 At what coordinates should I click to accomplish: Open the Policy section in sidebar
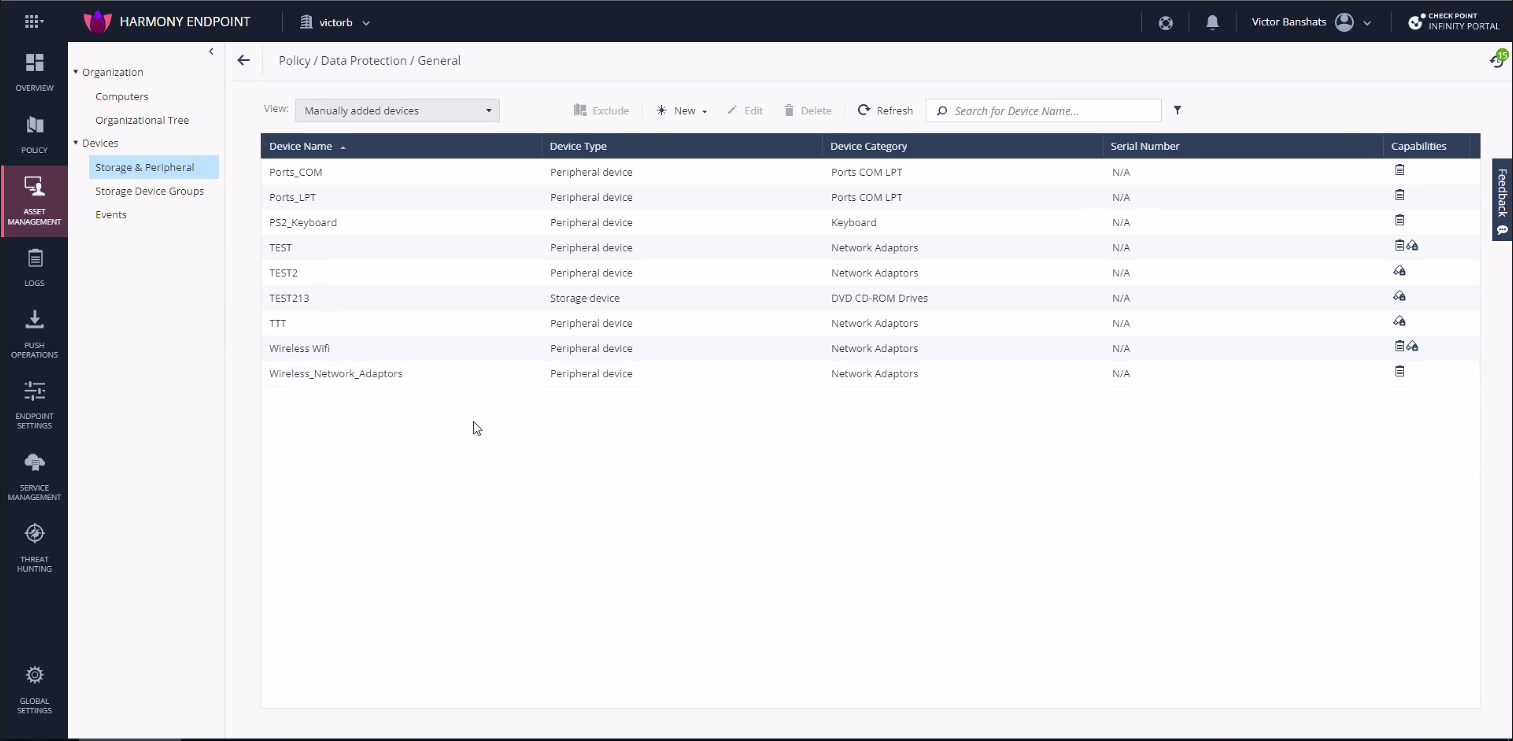(34, 134)
